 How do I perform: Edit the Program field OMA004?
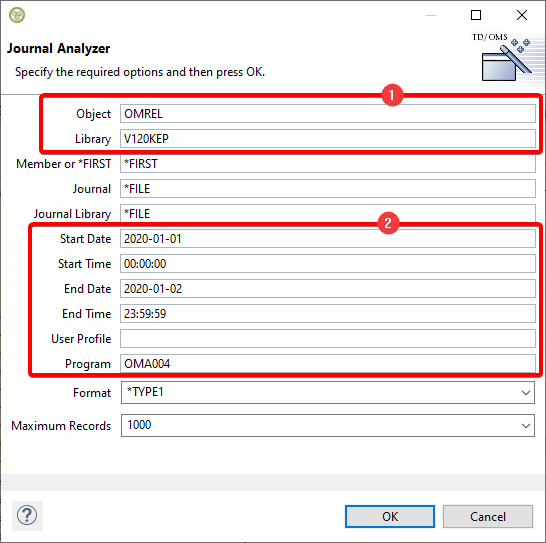point(328,364)
